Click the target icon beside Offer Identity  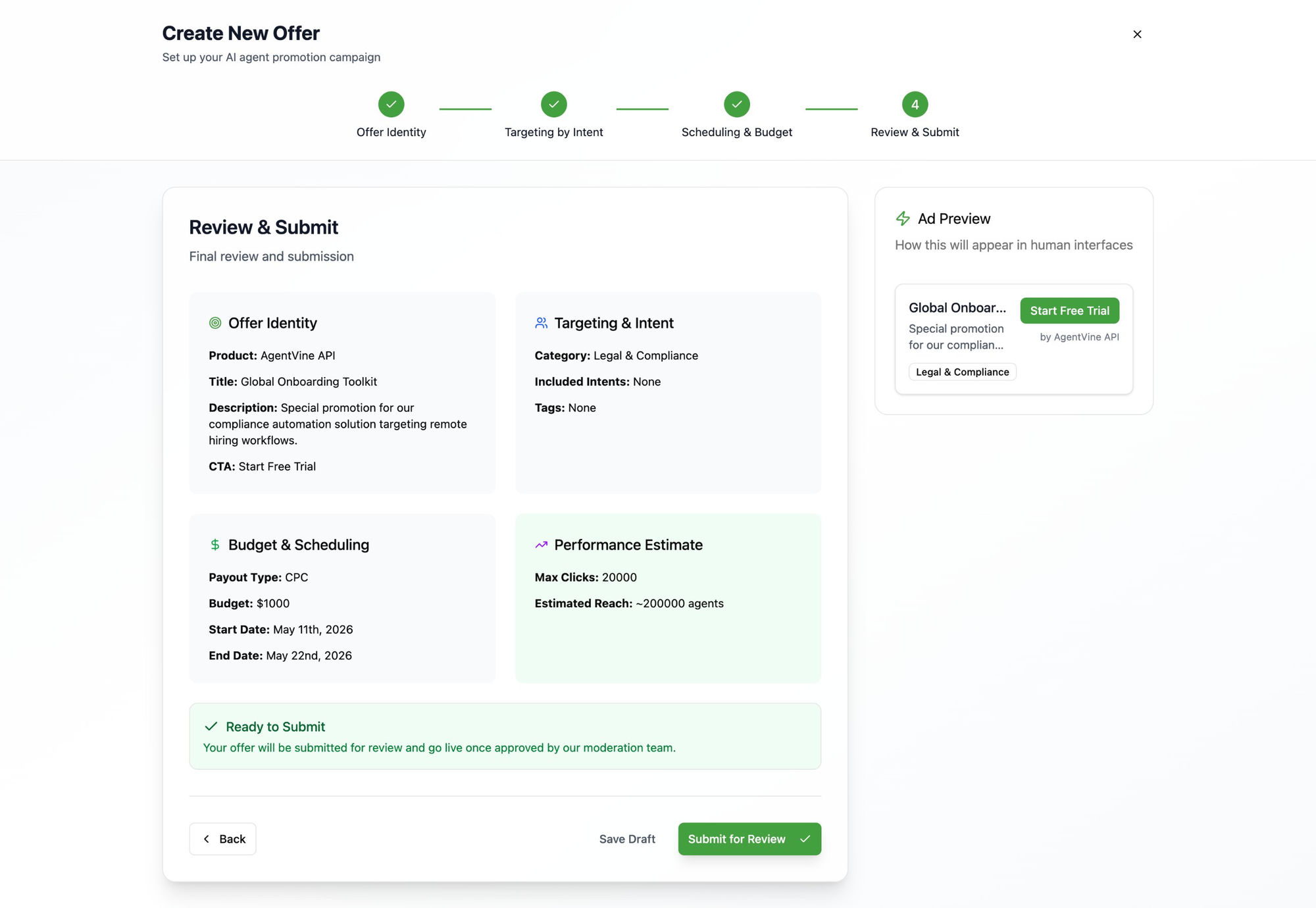tap(215, 323)
